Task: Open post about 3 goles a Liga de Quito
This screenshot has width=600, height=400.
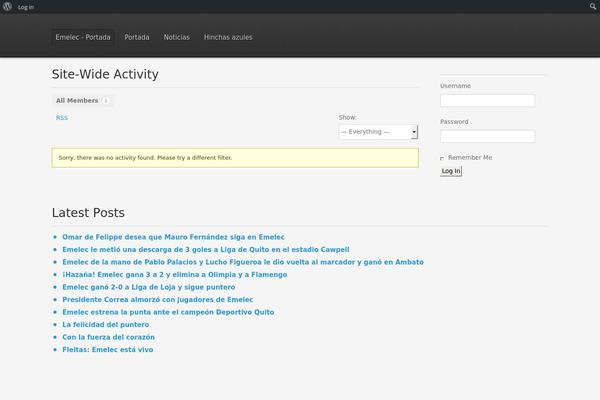Action: 206,250
